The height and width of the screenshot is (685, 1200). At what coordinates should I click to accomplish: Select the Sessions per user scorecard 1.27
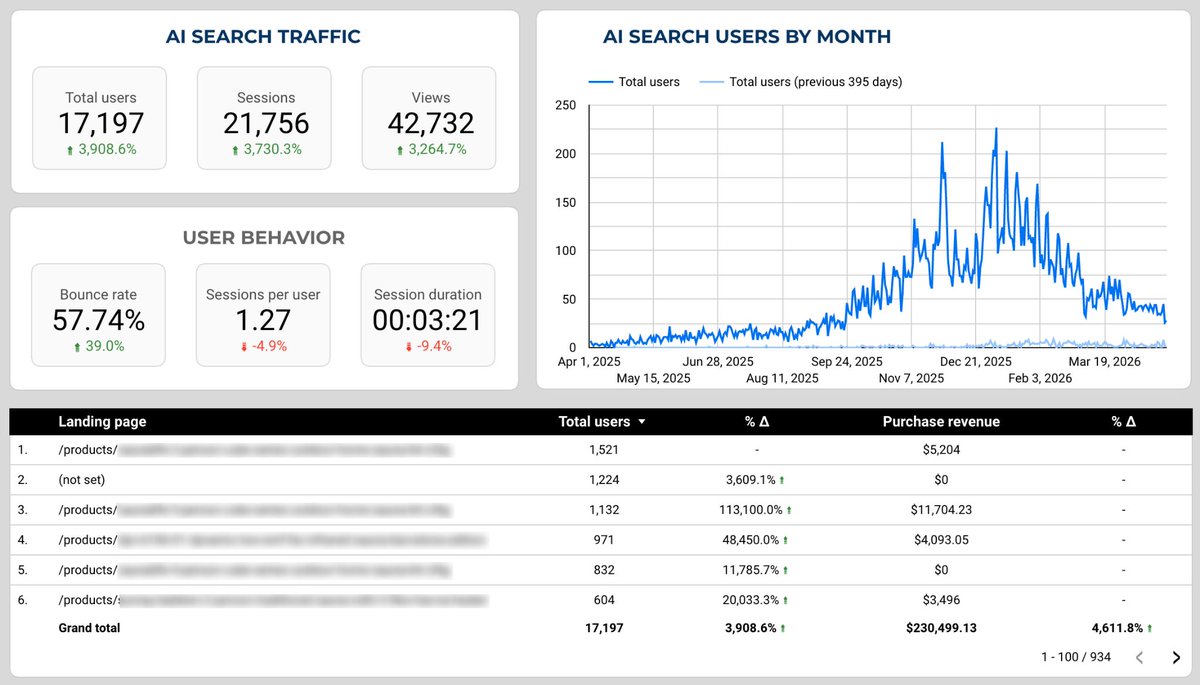click(263, 314)
